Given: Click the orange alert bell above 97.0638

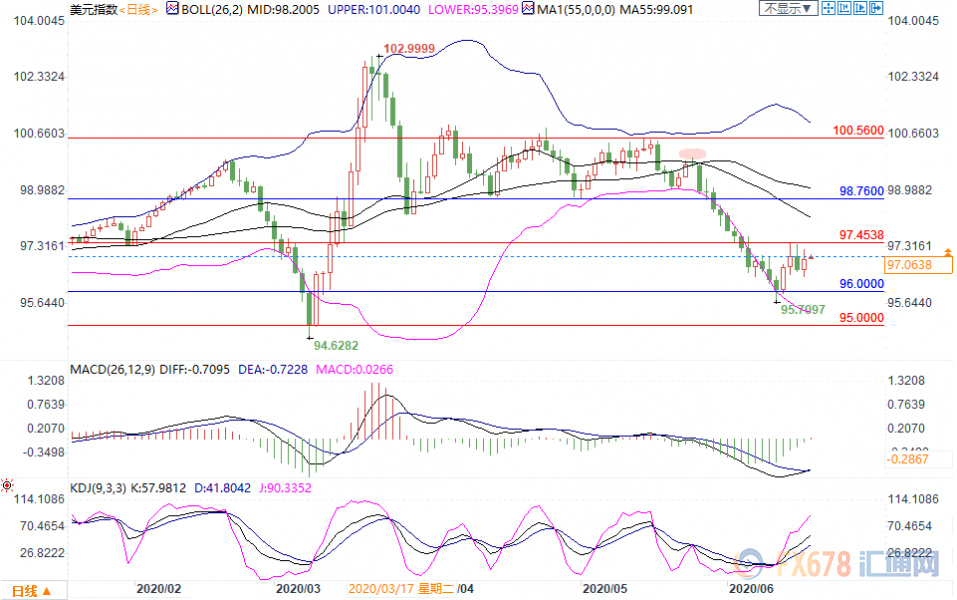Looking at the screenshot, I should (x=947, y=251).
